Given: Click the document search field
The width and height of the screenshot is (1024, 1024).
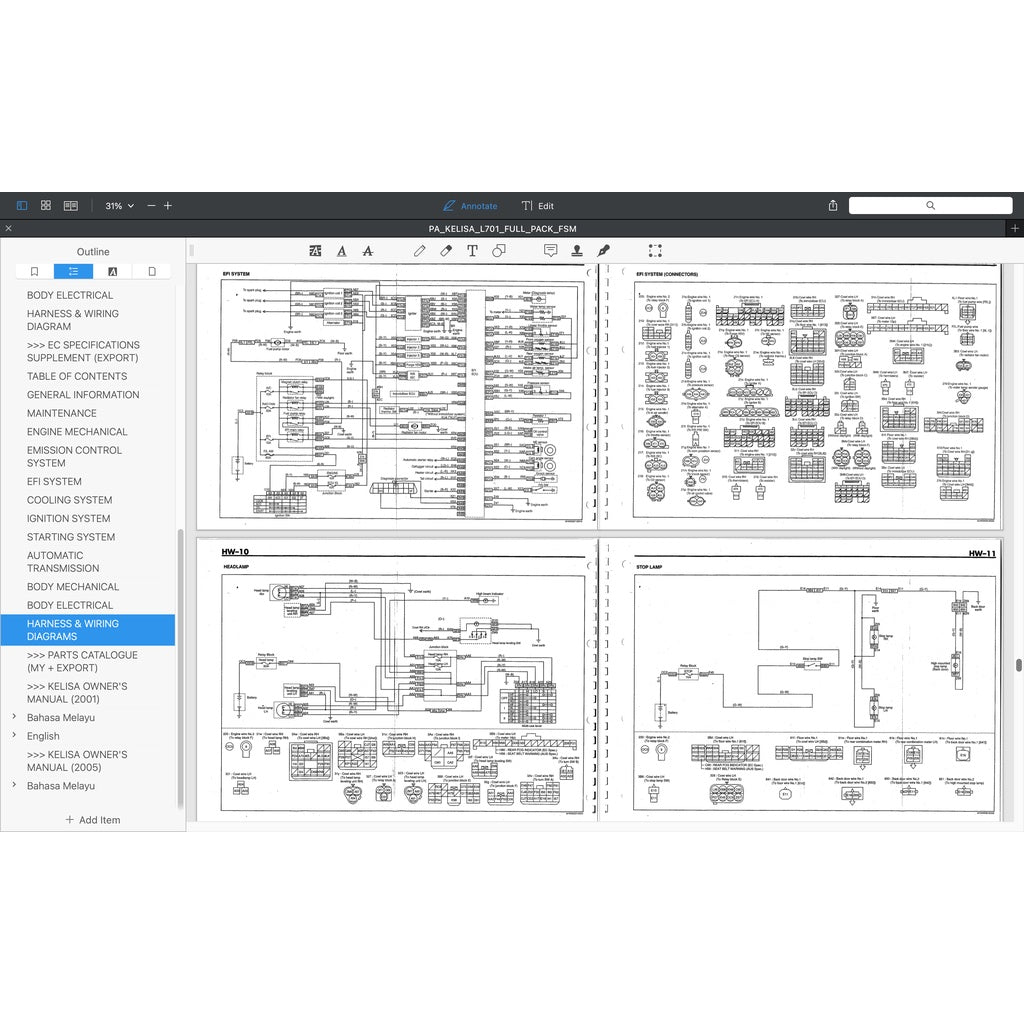Looking at the screenshot, I should click(931, 206).
